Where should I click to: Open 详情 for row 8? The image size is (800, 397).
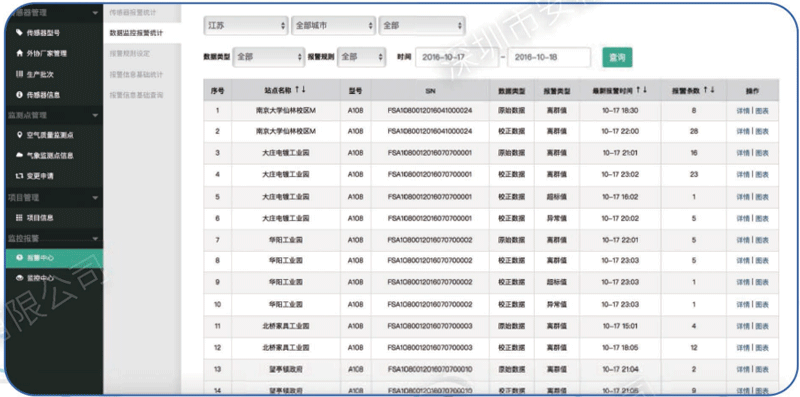(743, 261)
